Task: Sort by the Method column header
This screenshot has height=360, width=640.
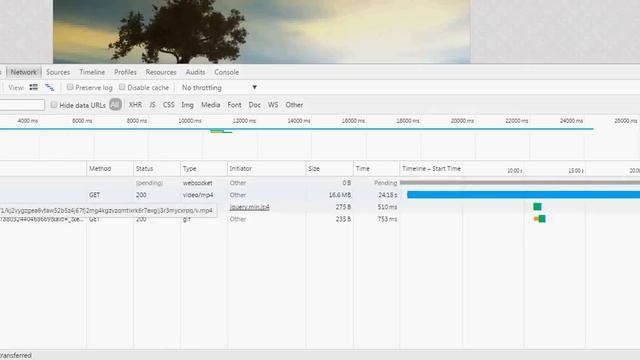Action: (110, 169)
